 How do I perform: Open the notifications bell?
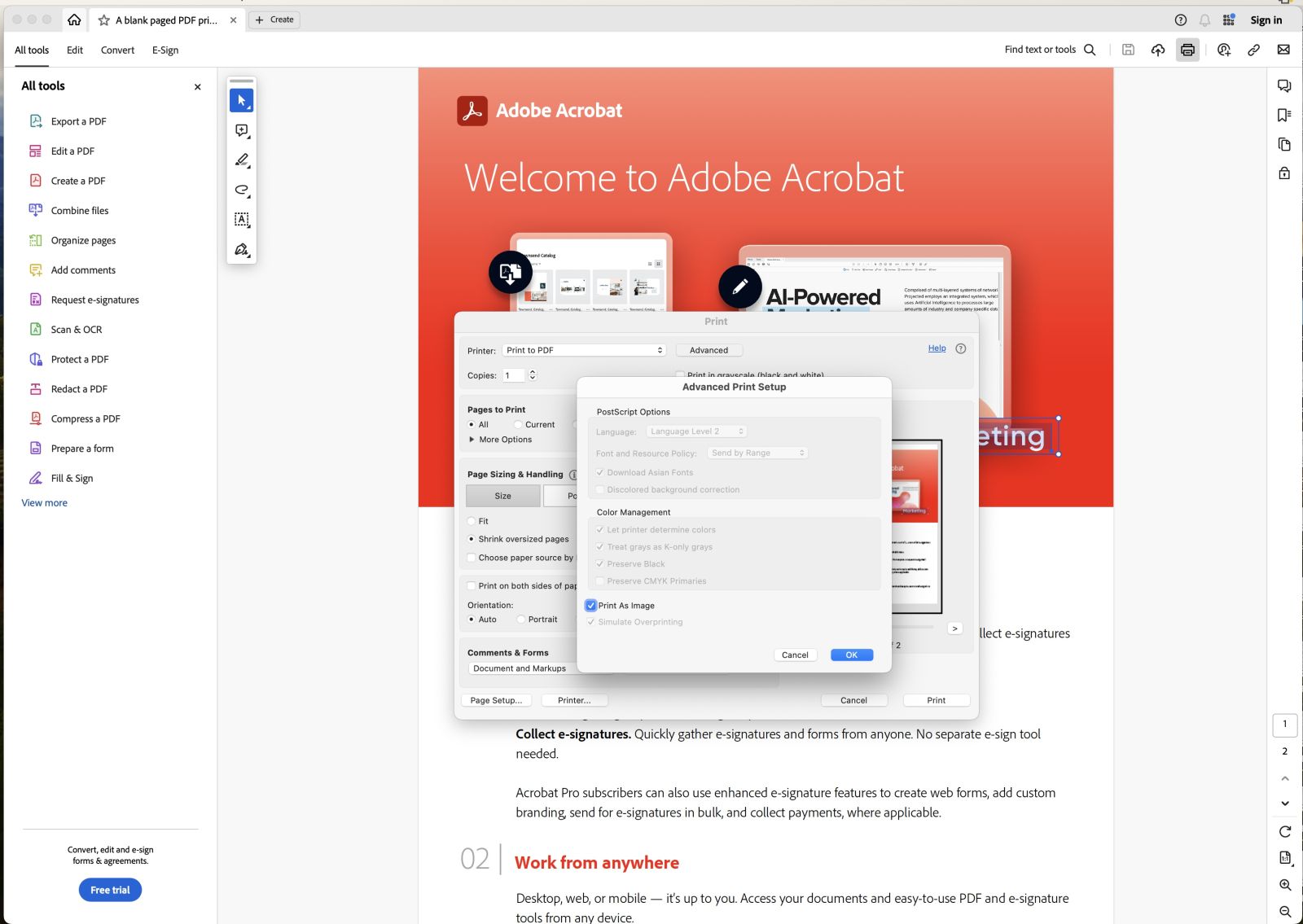1204,20
